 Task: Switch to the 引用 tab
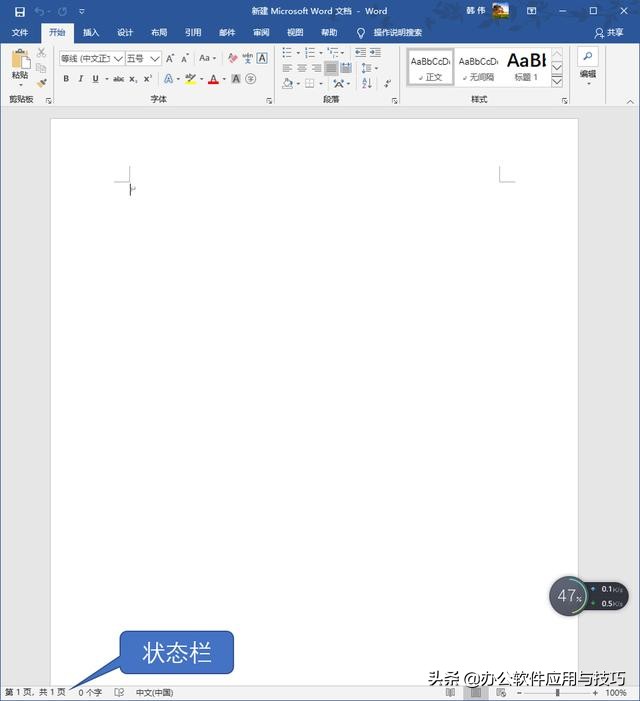pos(193,33)
